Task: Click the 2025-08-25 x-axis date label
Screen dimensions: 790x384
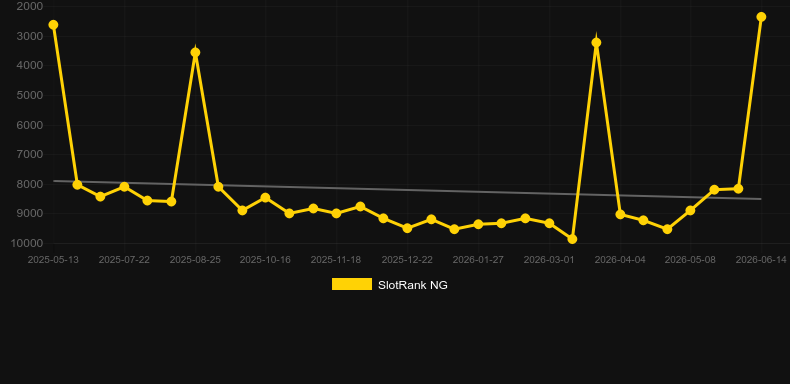Action: [x=195, y=260]
